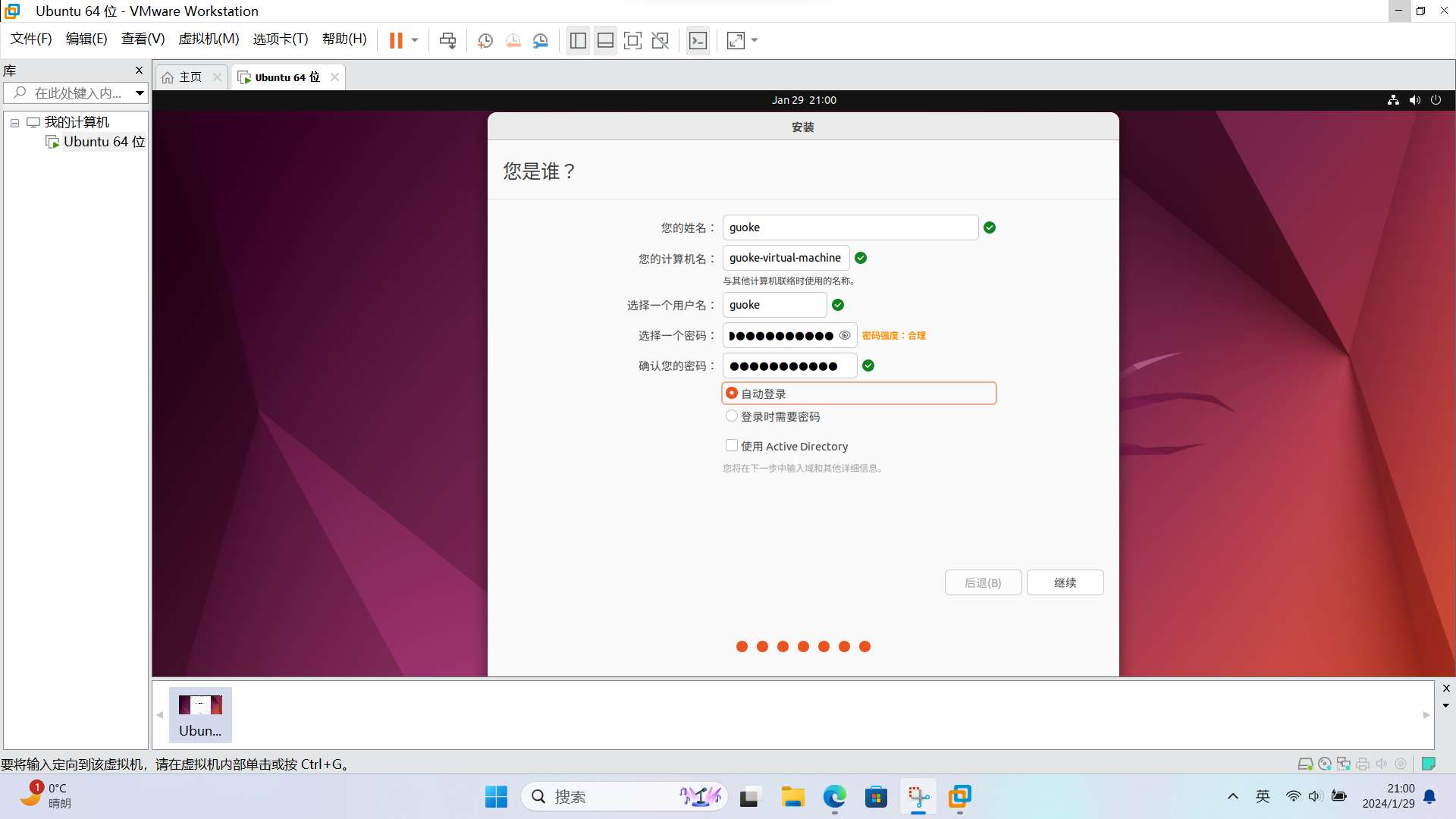Send Ctrl+Alt+Del to the virtual machine
1456x819 pixels.
pyautogui.click(x=447, y=40)
